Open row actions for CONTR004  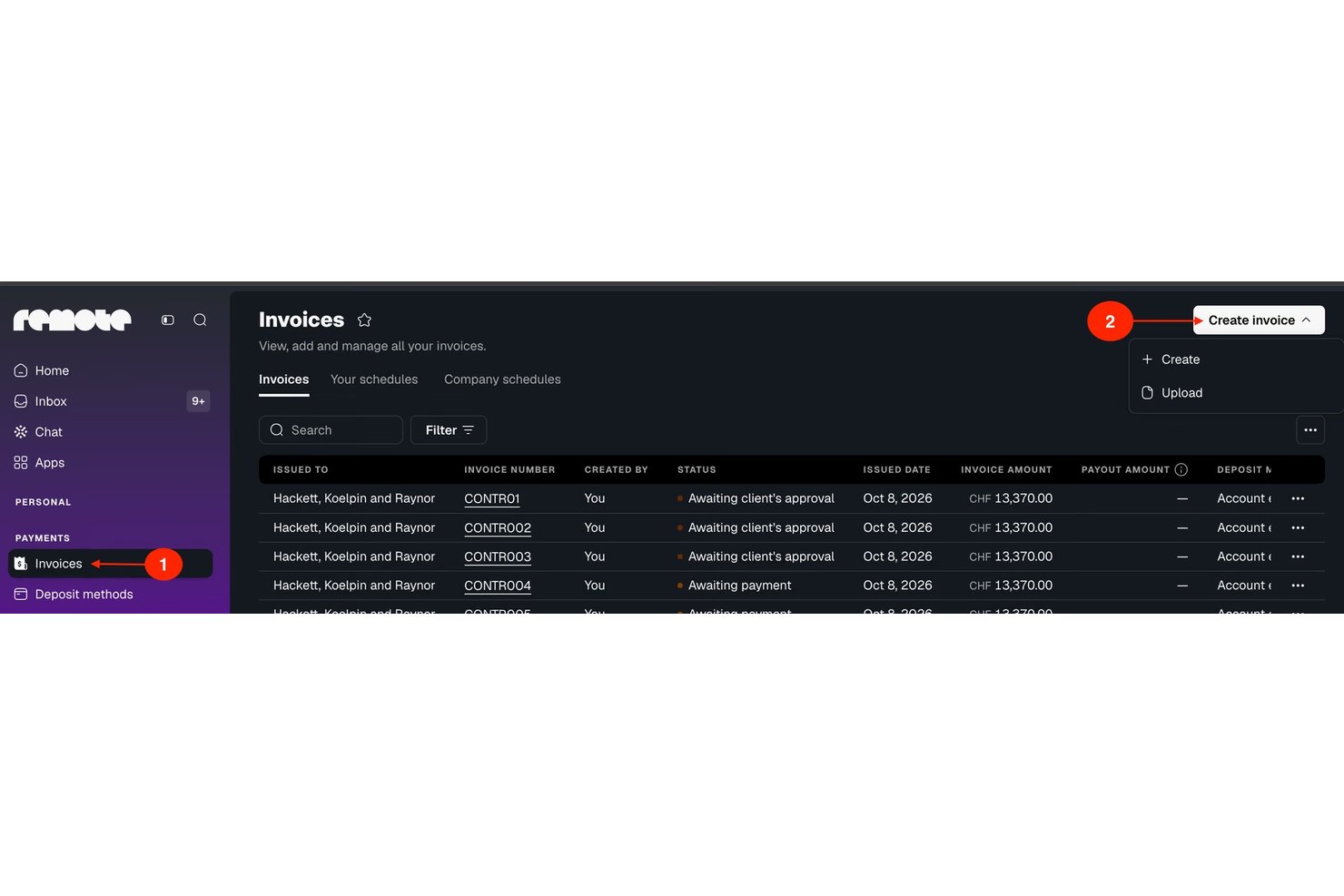[x=1298, y=586]
